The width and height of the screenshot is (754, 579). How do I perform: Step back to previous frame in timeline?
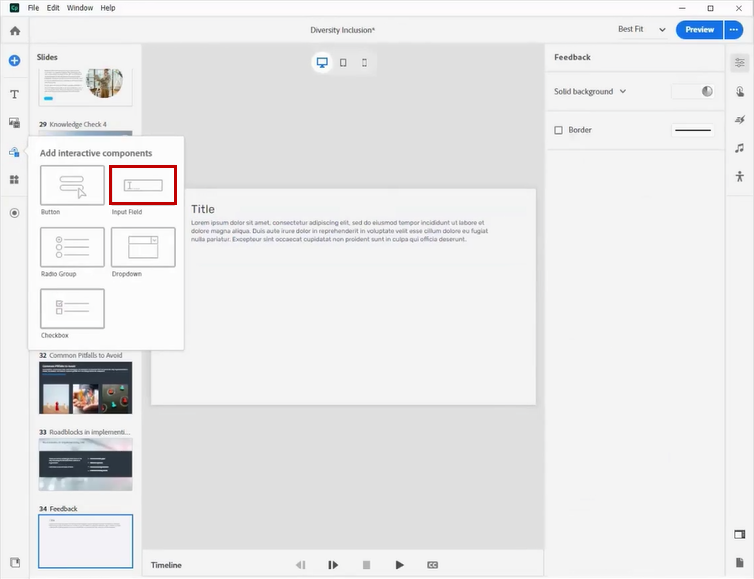click(301, 565)
